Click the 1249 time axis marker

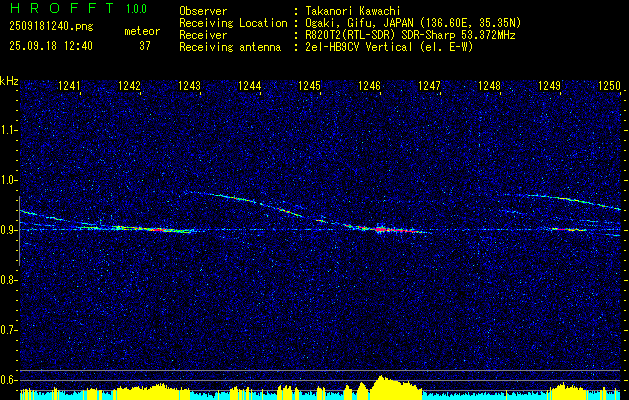549,86
